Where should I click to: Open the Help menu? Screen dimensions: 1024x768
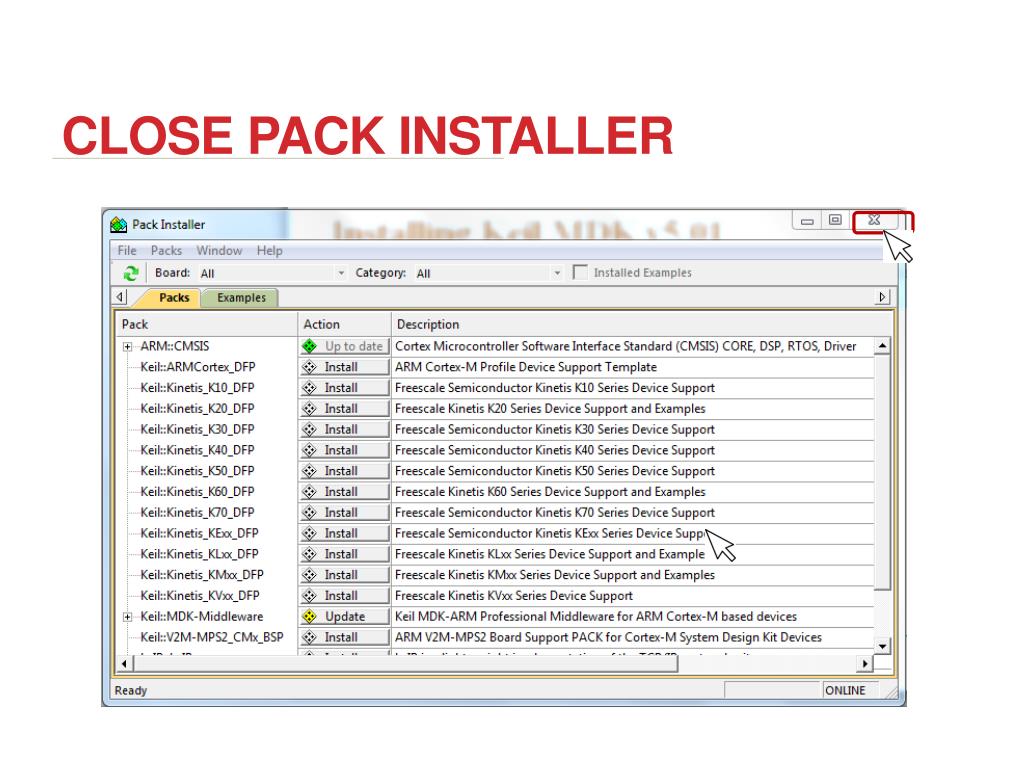coord(270,251)
